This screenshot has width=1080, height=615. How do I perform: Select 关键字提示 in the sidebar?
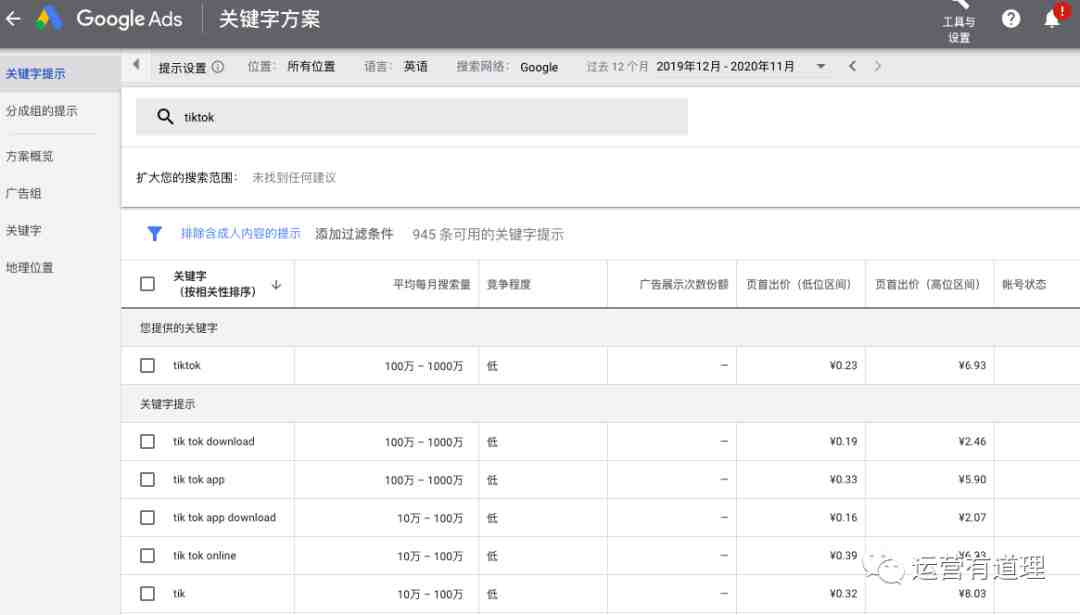[x=35, y=74]
